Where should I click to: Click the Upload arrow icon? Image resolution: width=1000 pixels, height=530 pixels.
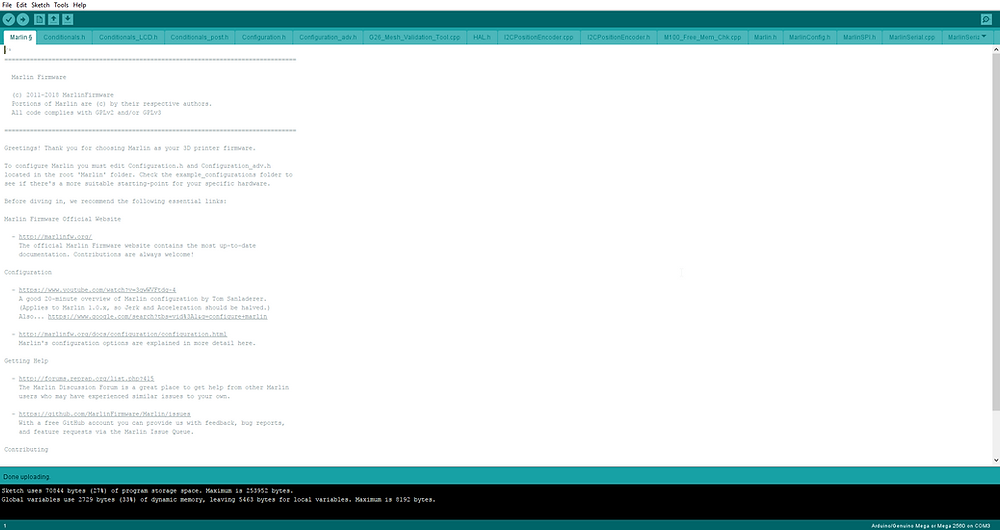coord(22,19)
